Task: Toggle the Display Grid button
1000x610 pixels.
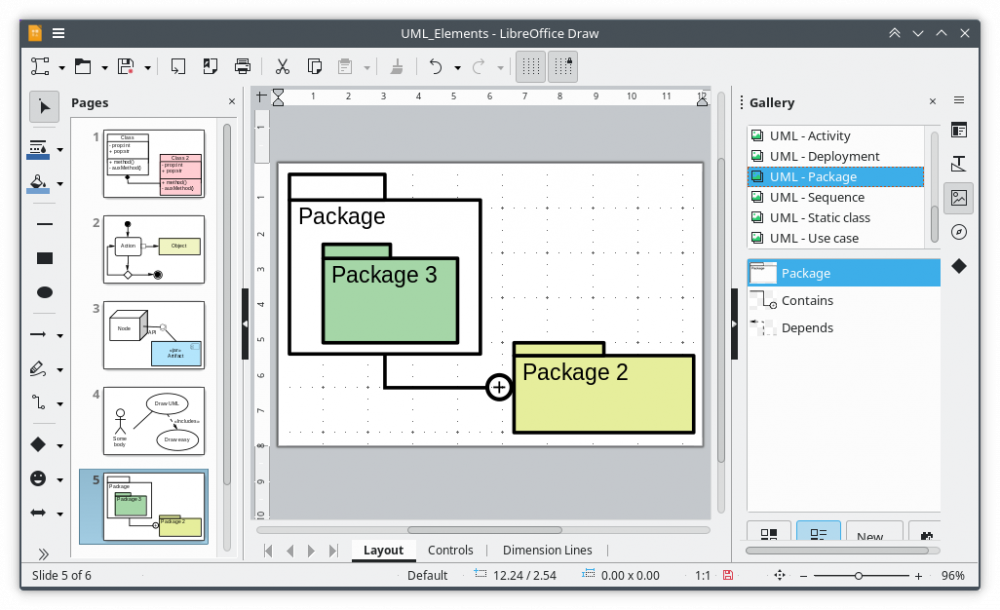Action: 531,66
